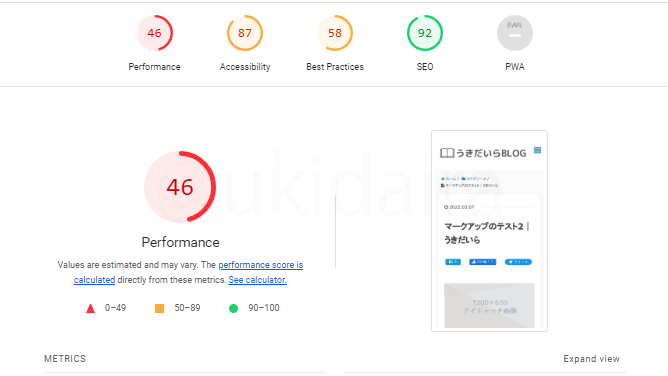
Task: Click the green circle 90–100 legend icon
Action: click(x=233, y=308)
